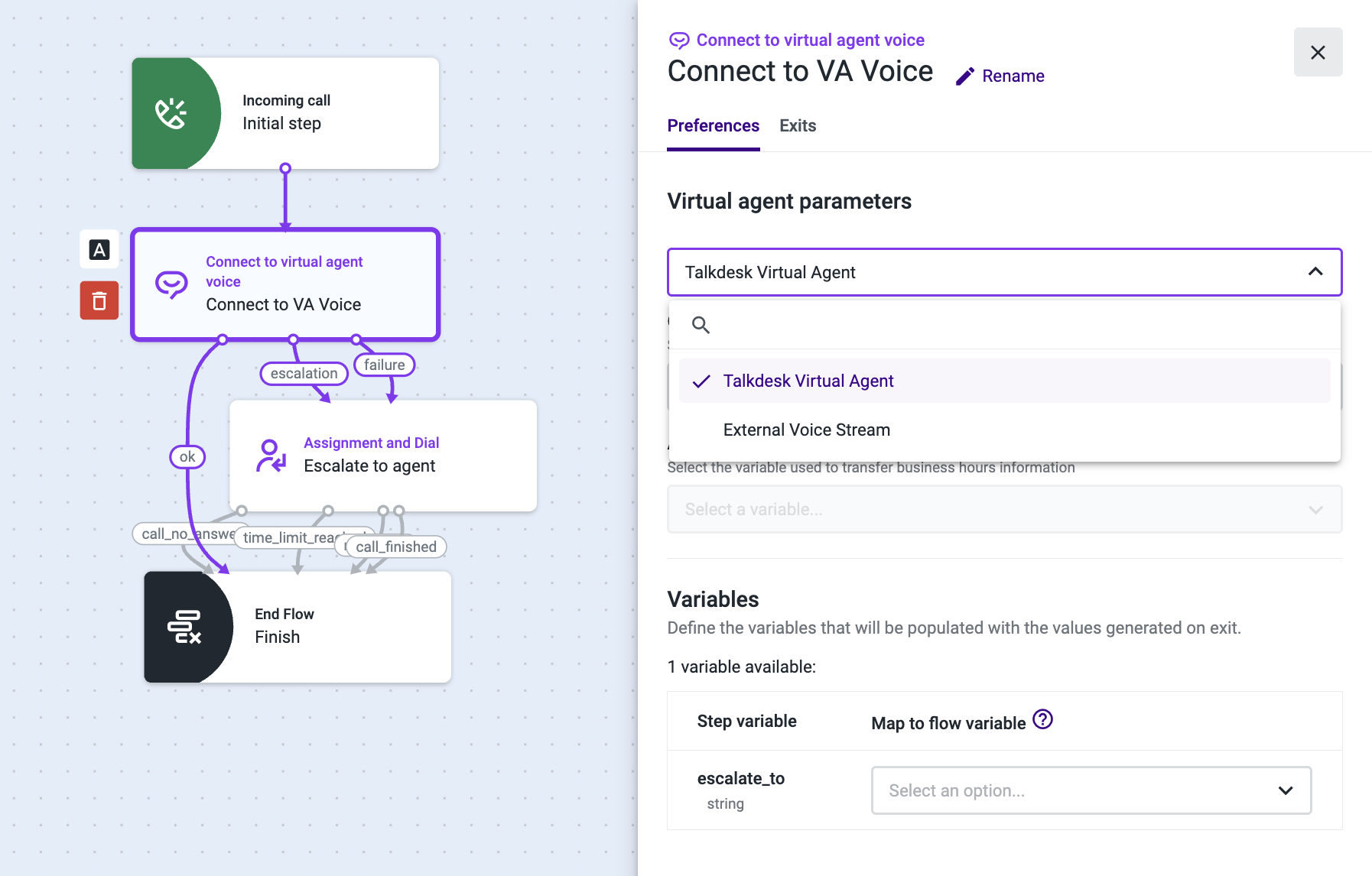Click the Virtual agent parameters heading

coord(789,201)
